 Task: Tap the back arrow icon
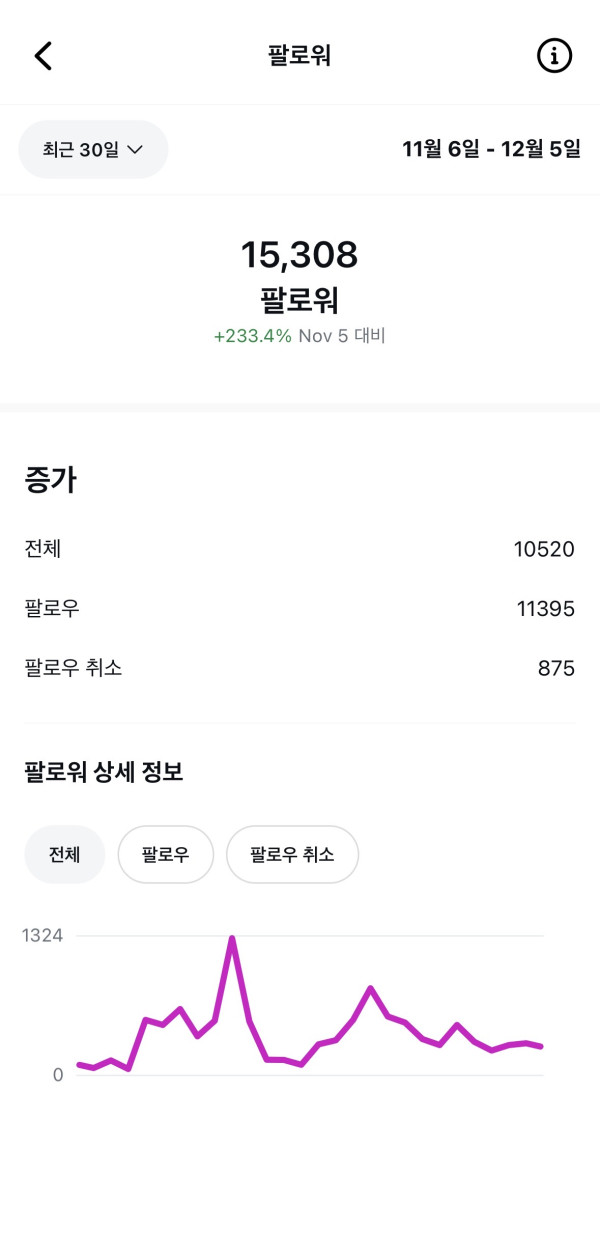[43, 56]
